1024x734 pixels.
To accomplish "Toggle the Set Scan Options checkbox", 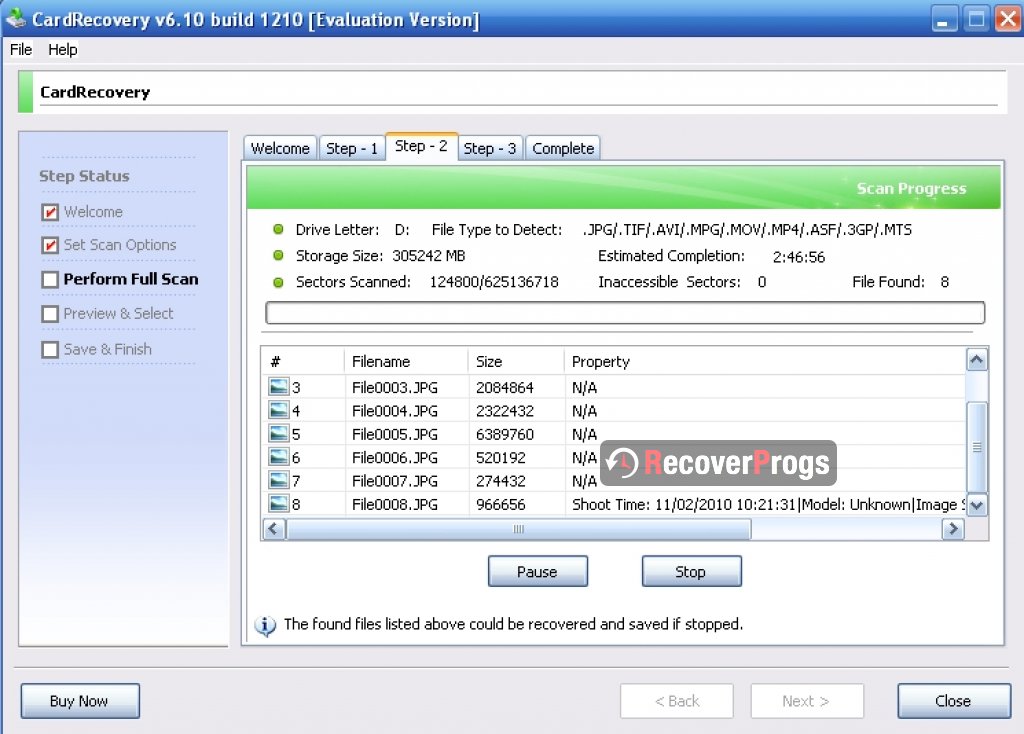I will [x=50, y=245].
